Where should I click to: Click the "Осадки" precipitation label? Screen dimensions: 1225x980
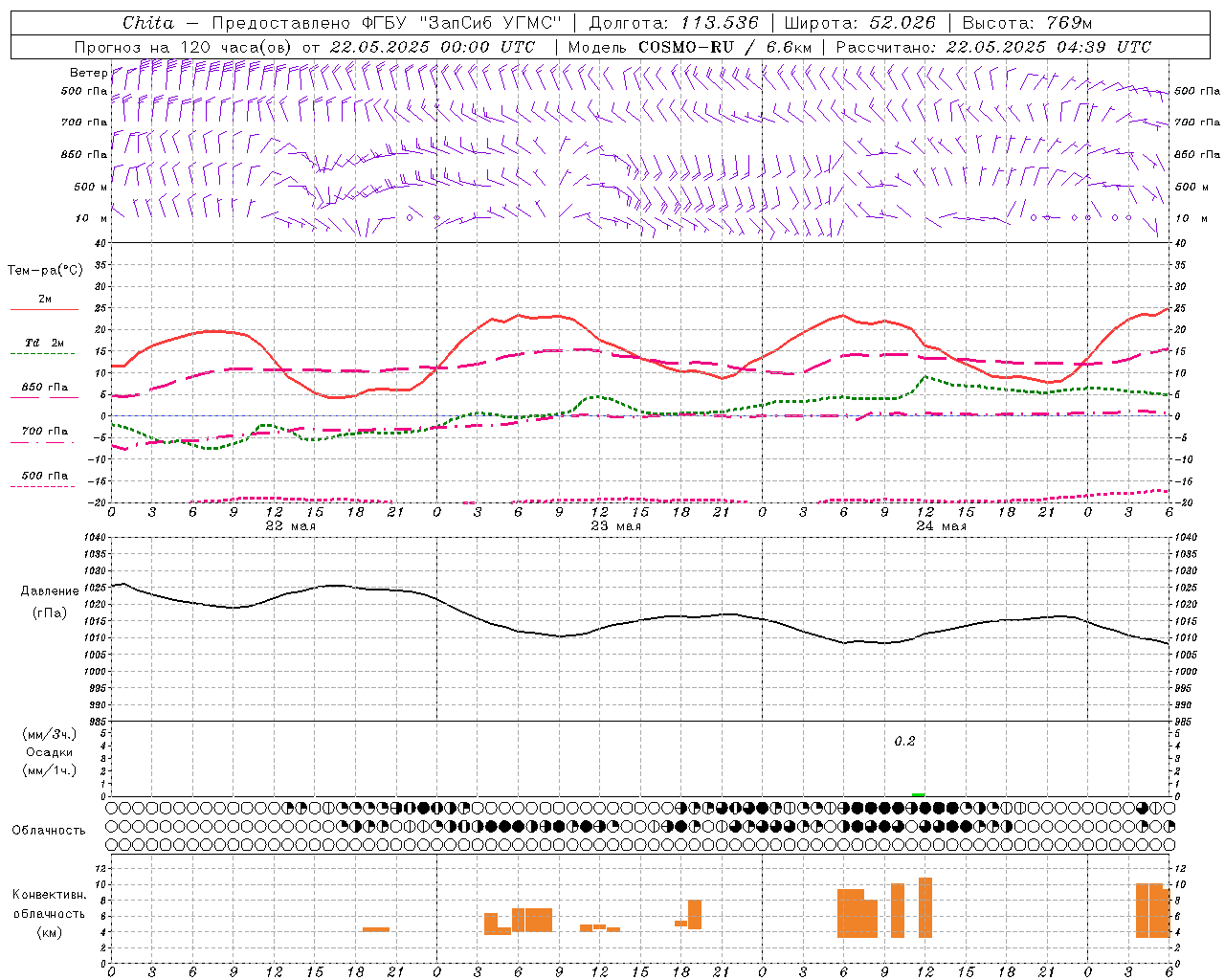point(50,752)
